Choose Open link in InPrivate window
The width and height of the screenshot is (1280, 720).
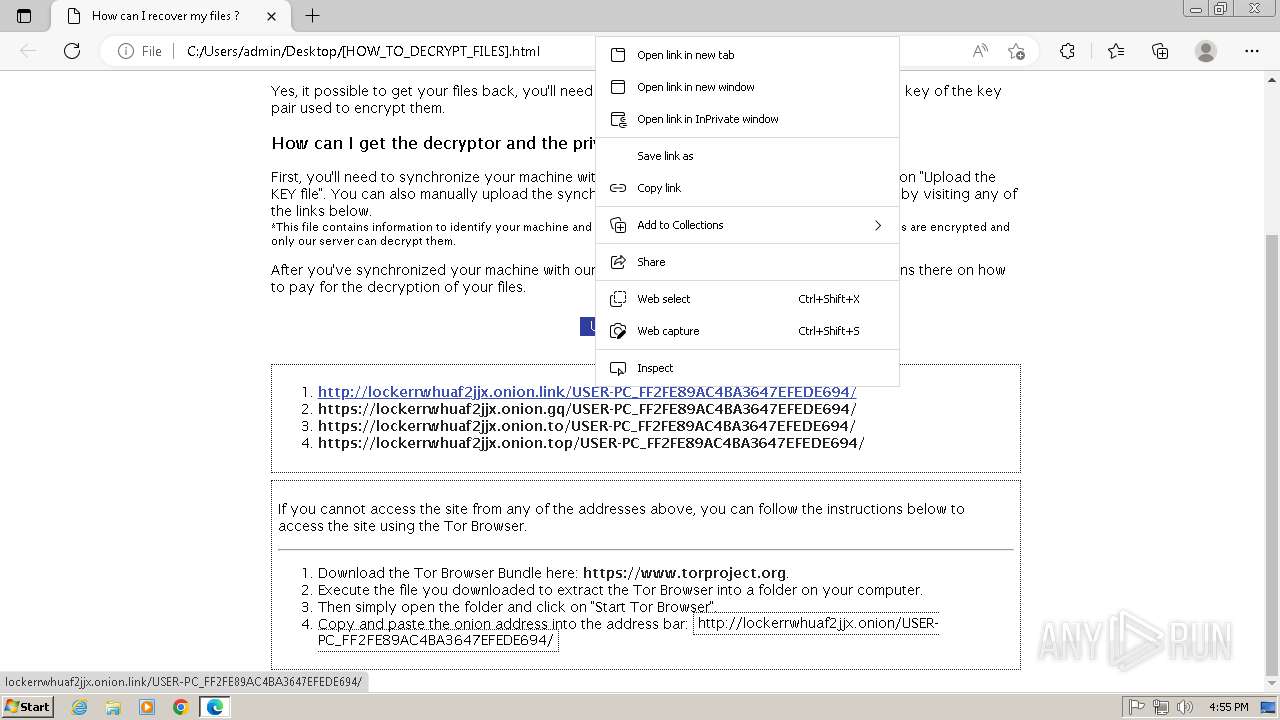click(x=747, y=119)
